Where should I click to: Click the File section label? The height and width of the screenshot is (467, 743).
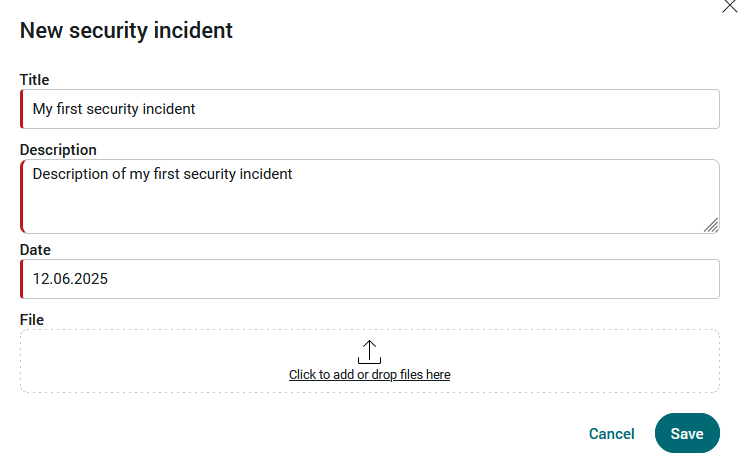click(32, 320)
